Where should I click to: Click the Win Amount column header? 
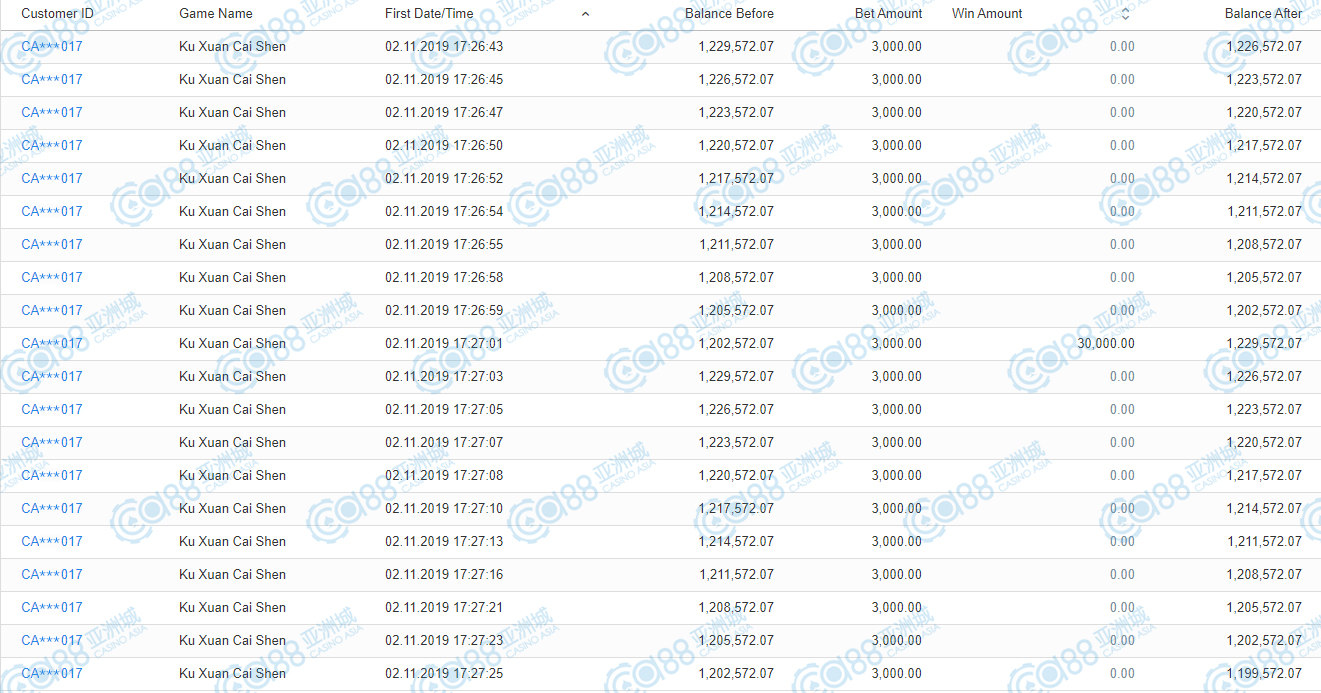(987, 14)
